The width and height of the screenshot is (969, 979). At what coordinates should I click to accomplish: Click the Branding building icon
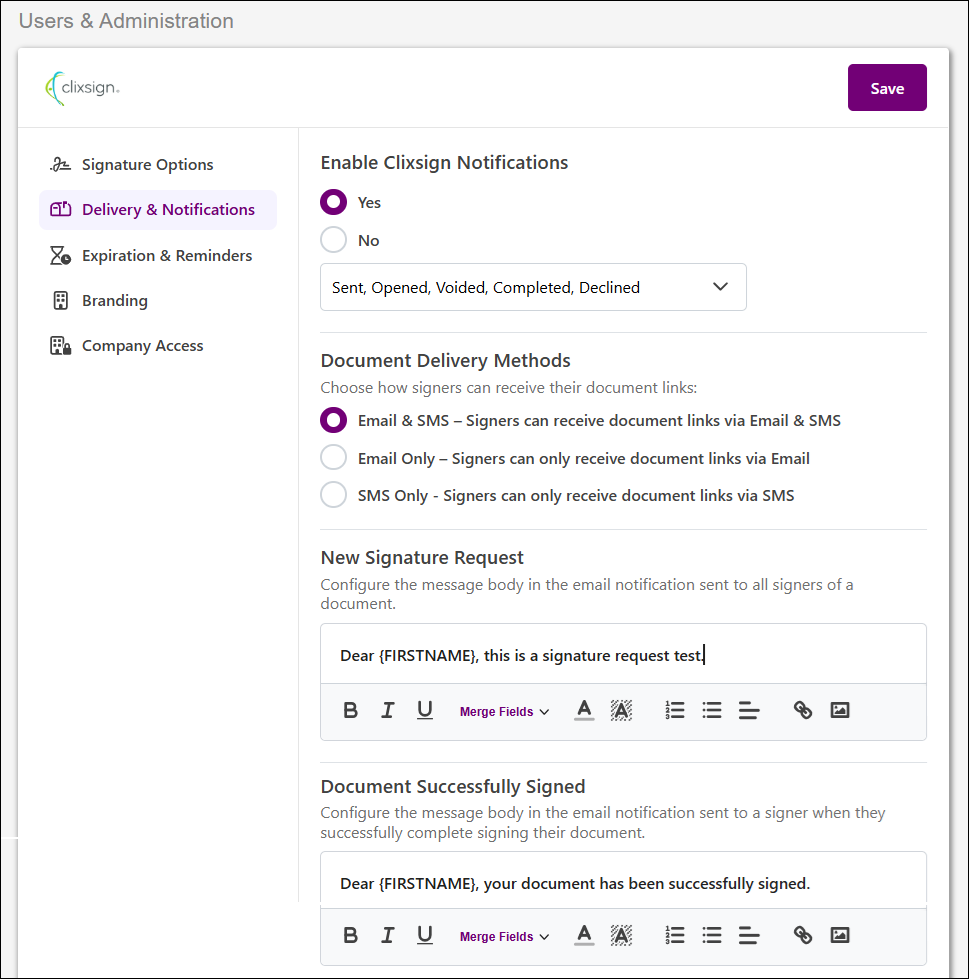pos(60,300)
